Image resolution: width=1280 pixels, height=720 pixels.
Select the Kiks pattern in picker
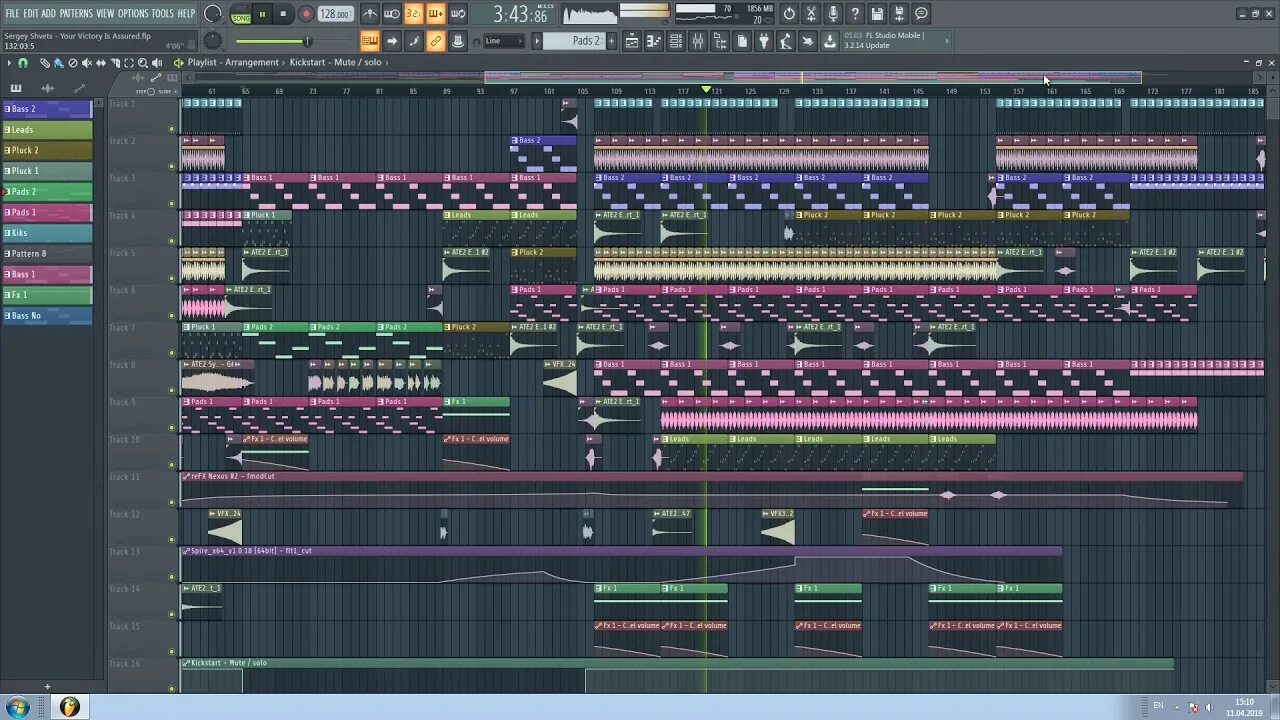[47, 233]
